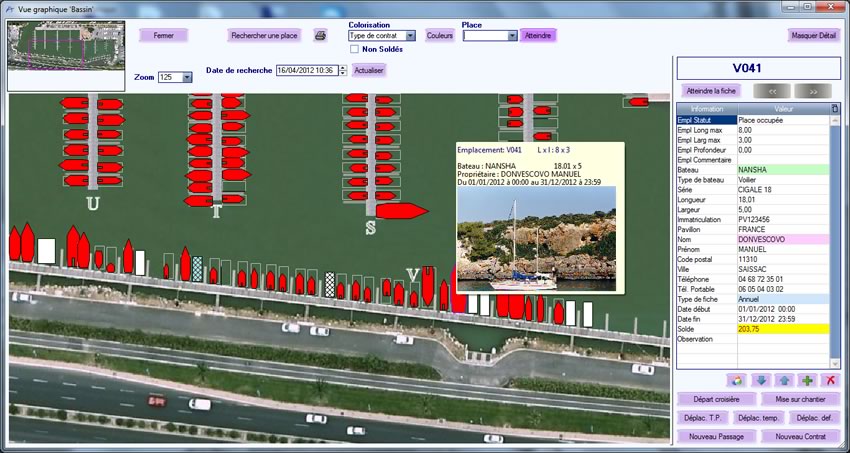Click the large white empty berth at far left
The height and width of the screenshot is (453, 850).
pos(47,251)
